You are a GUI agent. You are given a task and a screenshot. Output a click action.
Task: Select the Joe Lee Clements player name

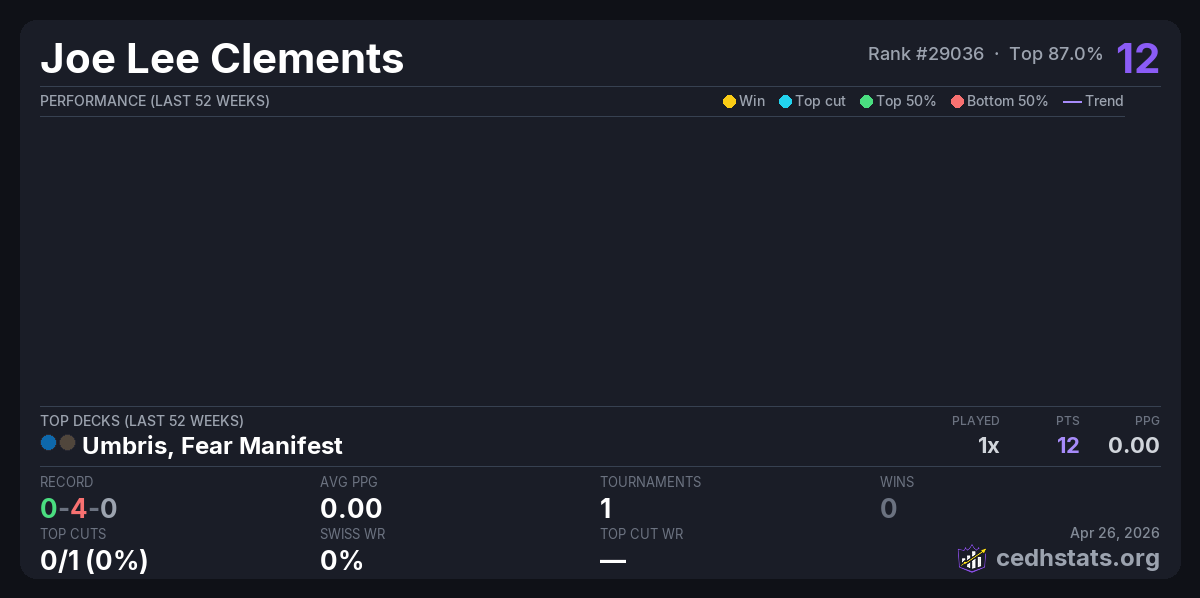coord(222,59)
